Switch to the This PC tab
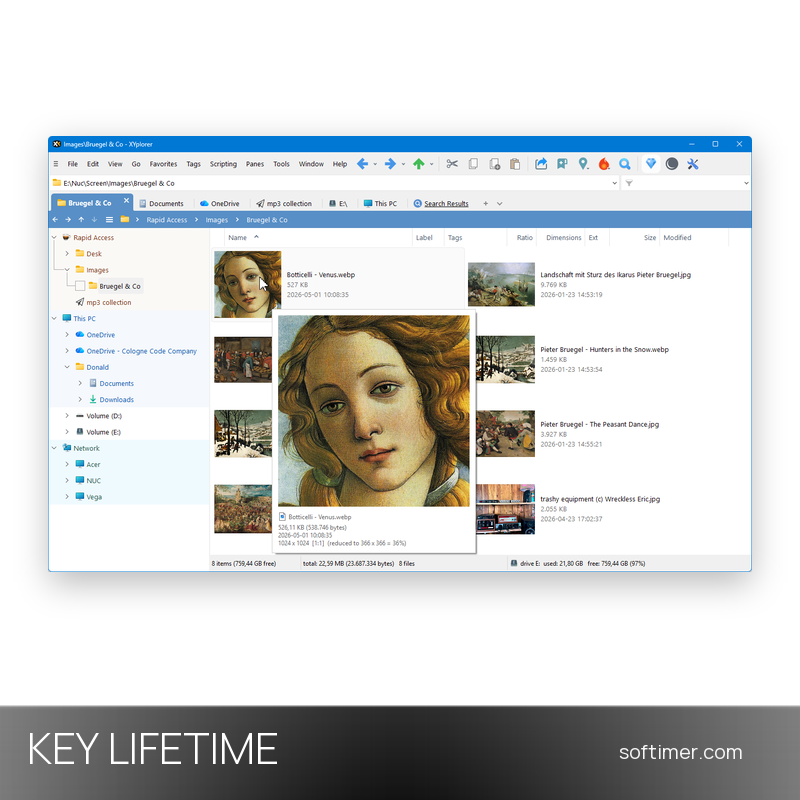This screenshot has height=800, width=800. tap(381, 203)
